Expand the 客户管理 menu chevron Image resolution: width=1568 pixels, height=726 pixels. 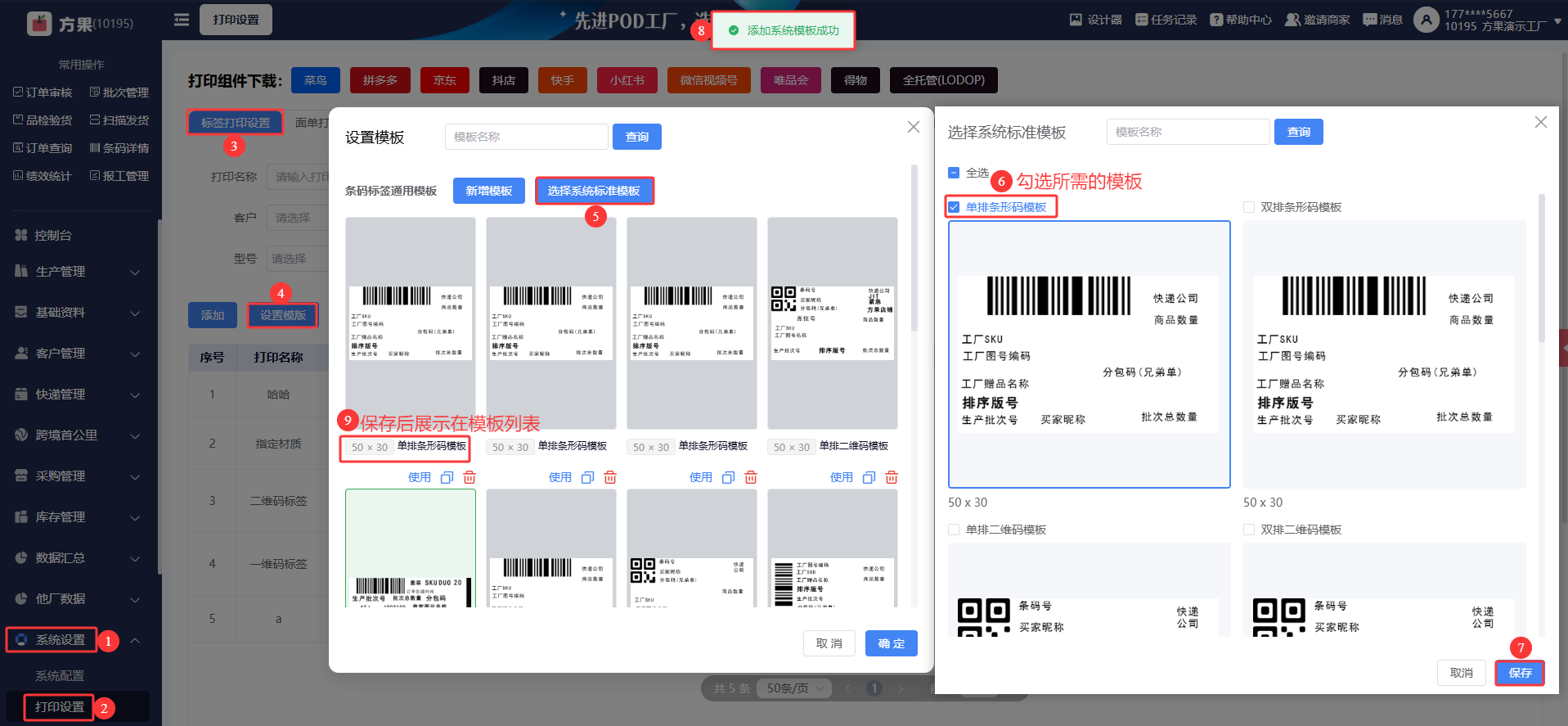[x=135, y=354]
